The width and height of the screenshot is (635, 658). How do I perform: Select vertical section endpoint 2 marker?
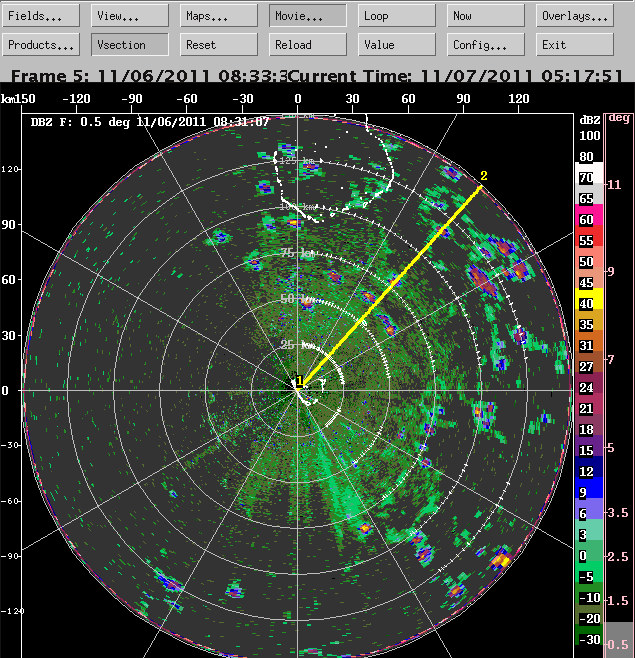483,176
